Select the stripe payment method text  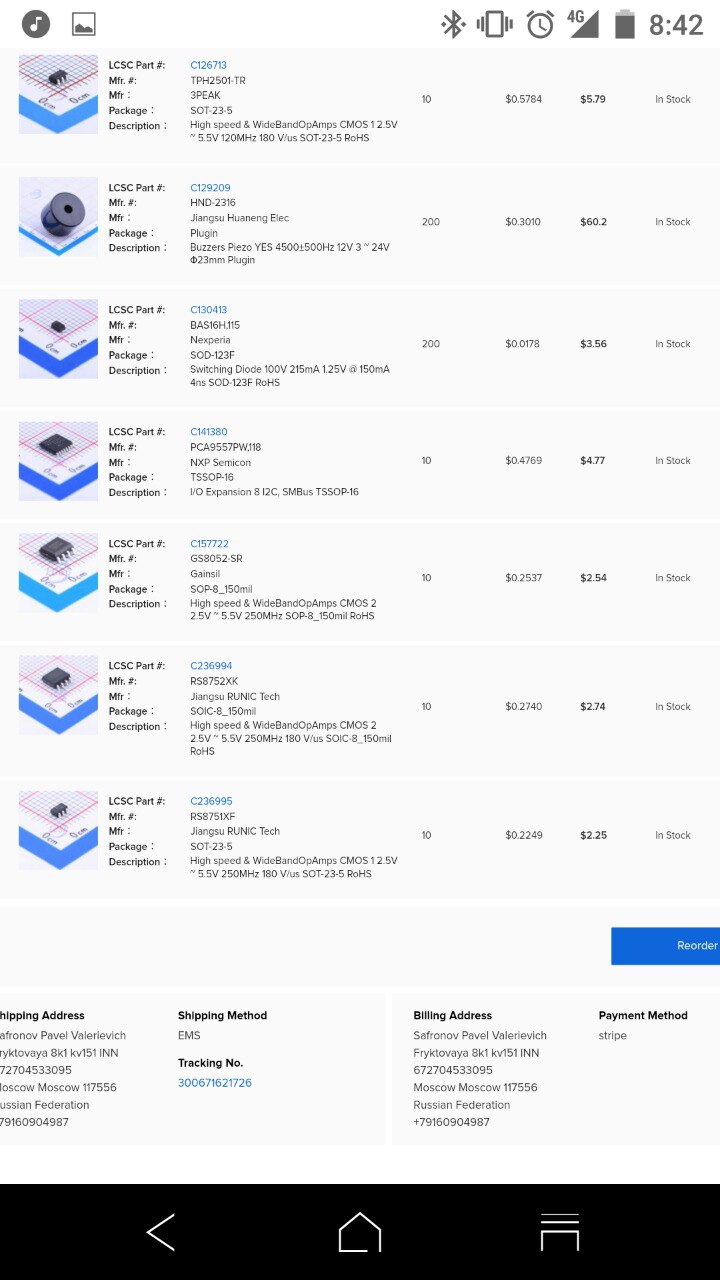click(613, 1036)
